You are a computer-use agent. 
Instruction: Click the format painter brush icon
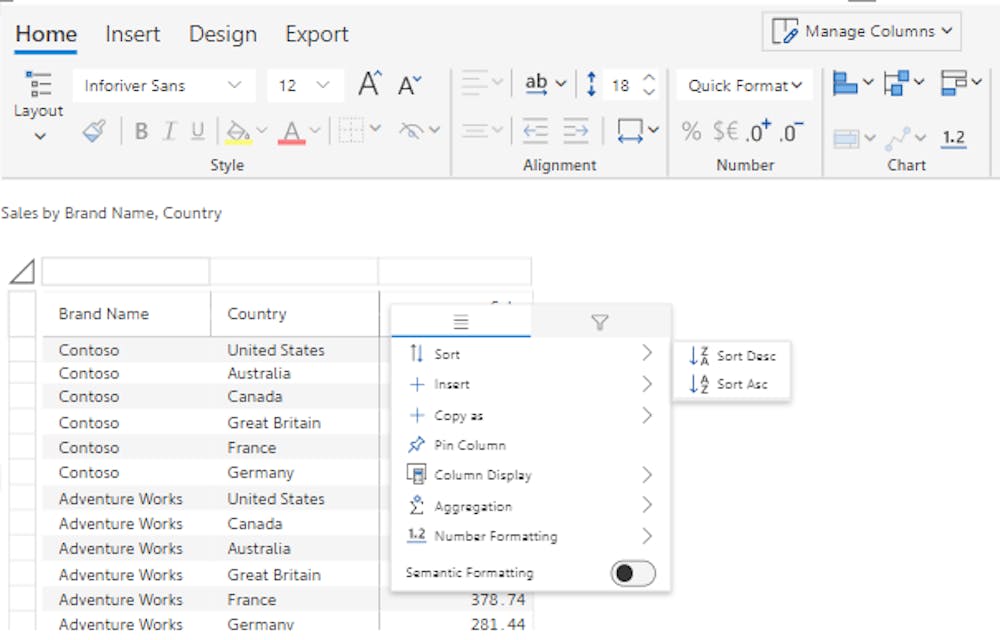coord(94,131)
